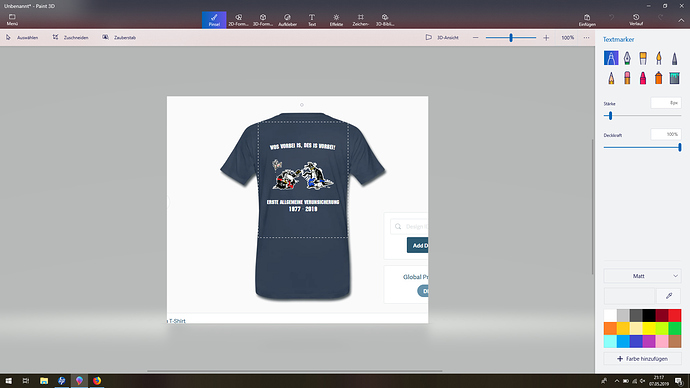Open the Eyedropper color picker
This screenshot has height=388, width=690.
(x=668, y=296)
